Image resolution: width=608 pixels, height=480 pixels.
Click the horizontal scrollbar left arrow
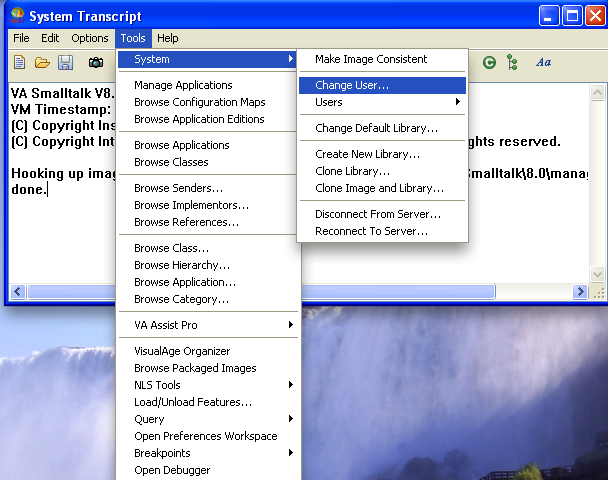click(18, 291)
